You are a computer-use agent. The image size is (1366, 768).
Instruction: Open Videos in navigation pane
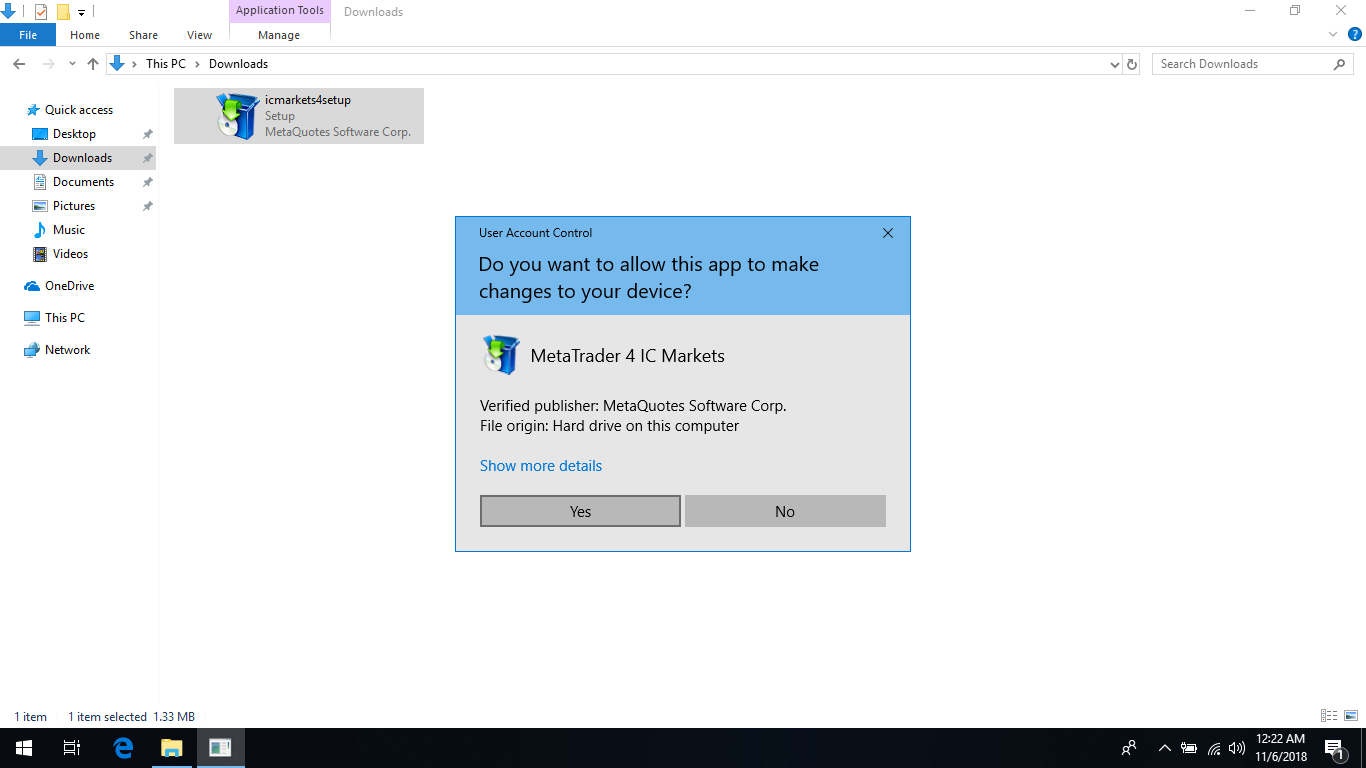70,254
